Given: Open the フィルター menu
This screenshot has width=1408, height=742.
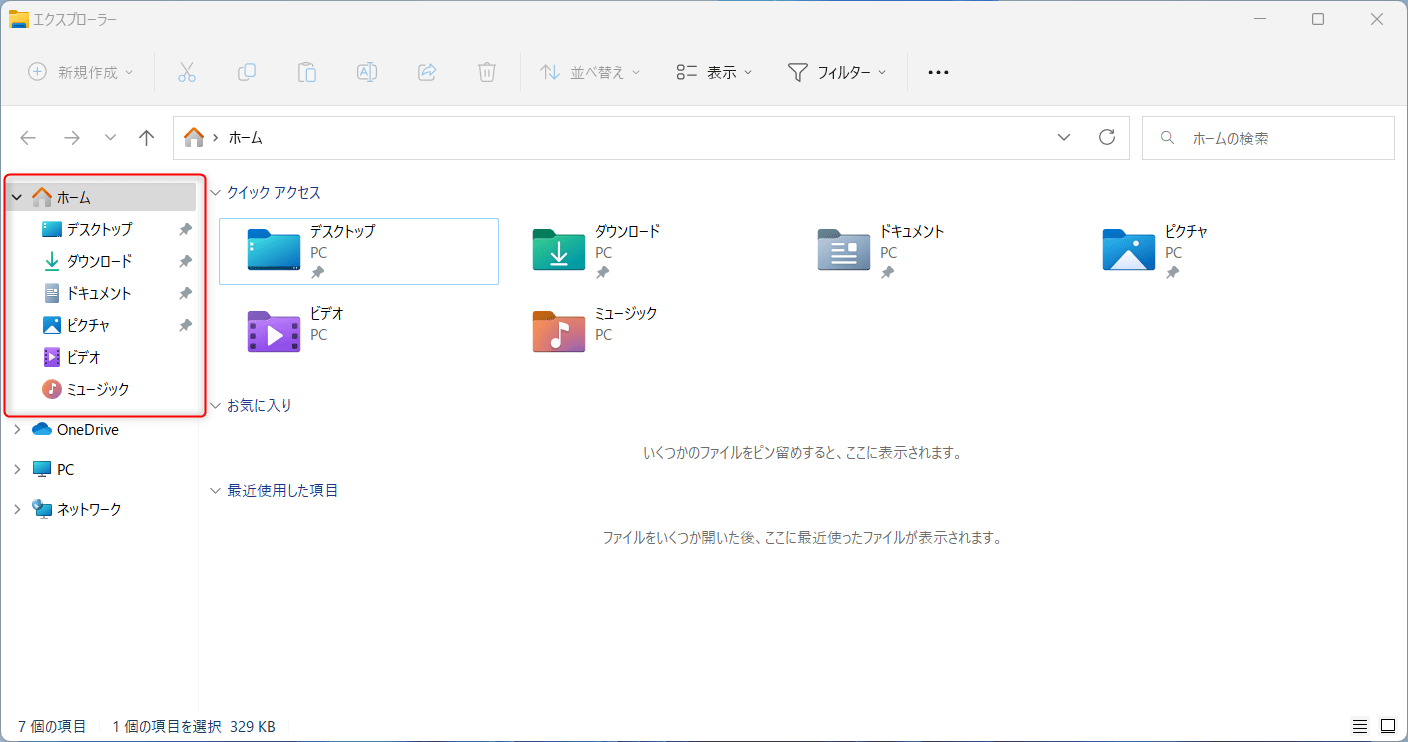Looking at the screenshot, I should tap(837, 72).
